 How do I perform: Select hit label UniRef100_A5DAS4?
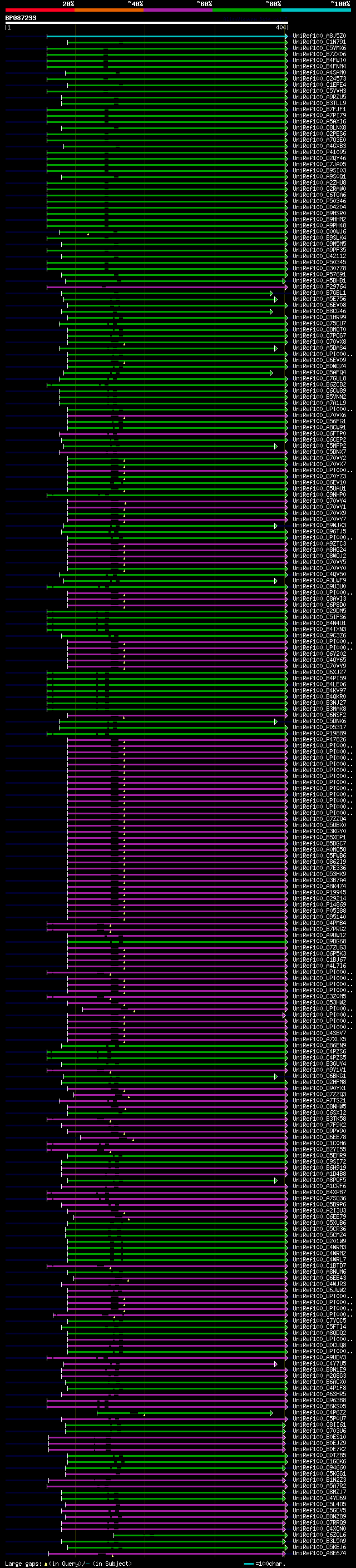coord(319,348)
